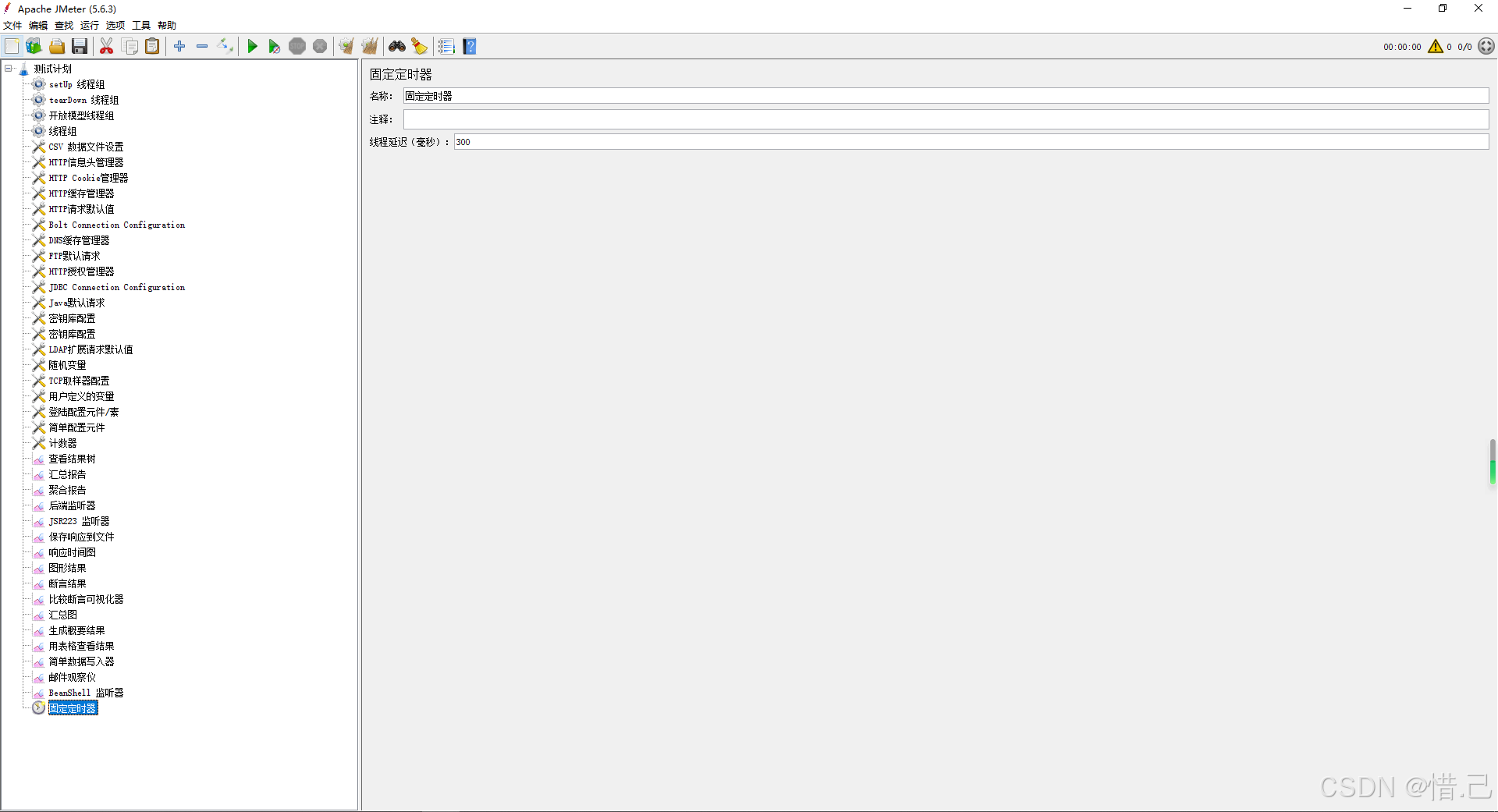Click Start no pauses icon
Viewport: 1498px width, 812px height.
pyautogui.click(x=274, y=47)
